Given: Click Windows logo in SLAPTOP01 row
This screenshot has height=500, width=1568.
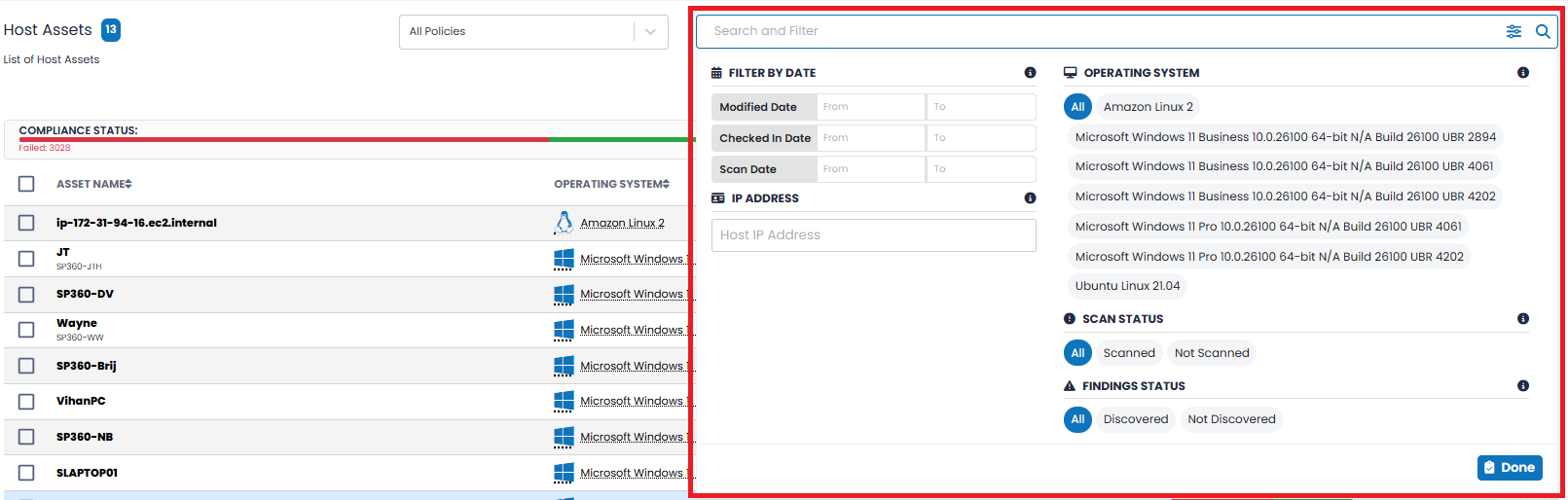Looking at the screenshot, I should [564, 473].
